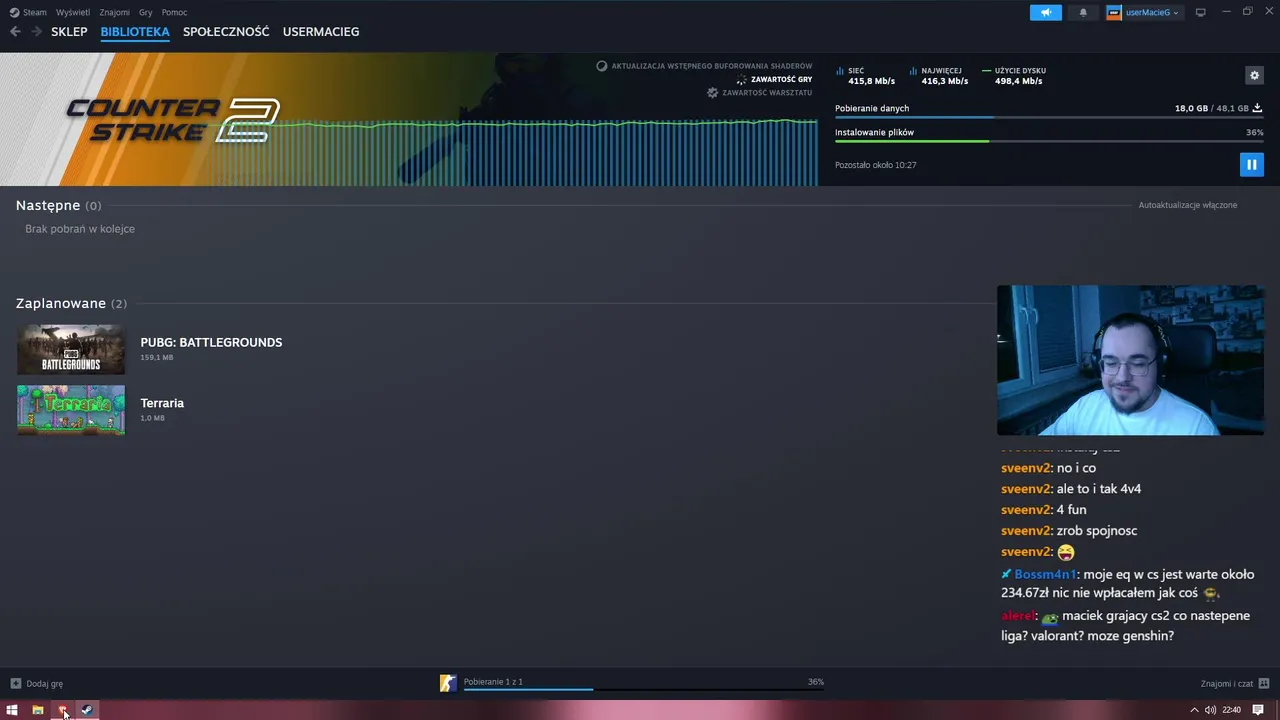Open the Gry menu

click(146, 12)
